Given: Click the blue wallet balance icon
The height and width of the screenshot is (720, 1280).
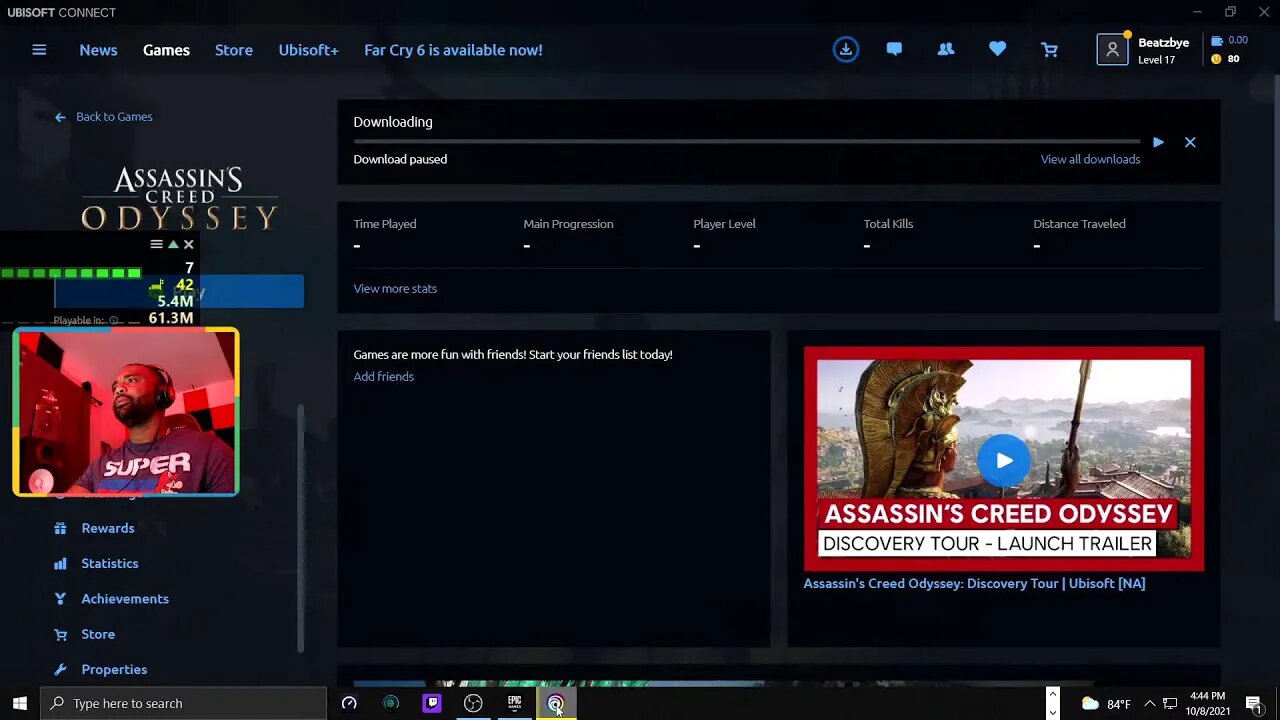Looking at the screenshot, I should coord(1217,41).
